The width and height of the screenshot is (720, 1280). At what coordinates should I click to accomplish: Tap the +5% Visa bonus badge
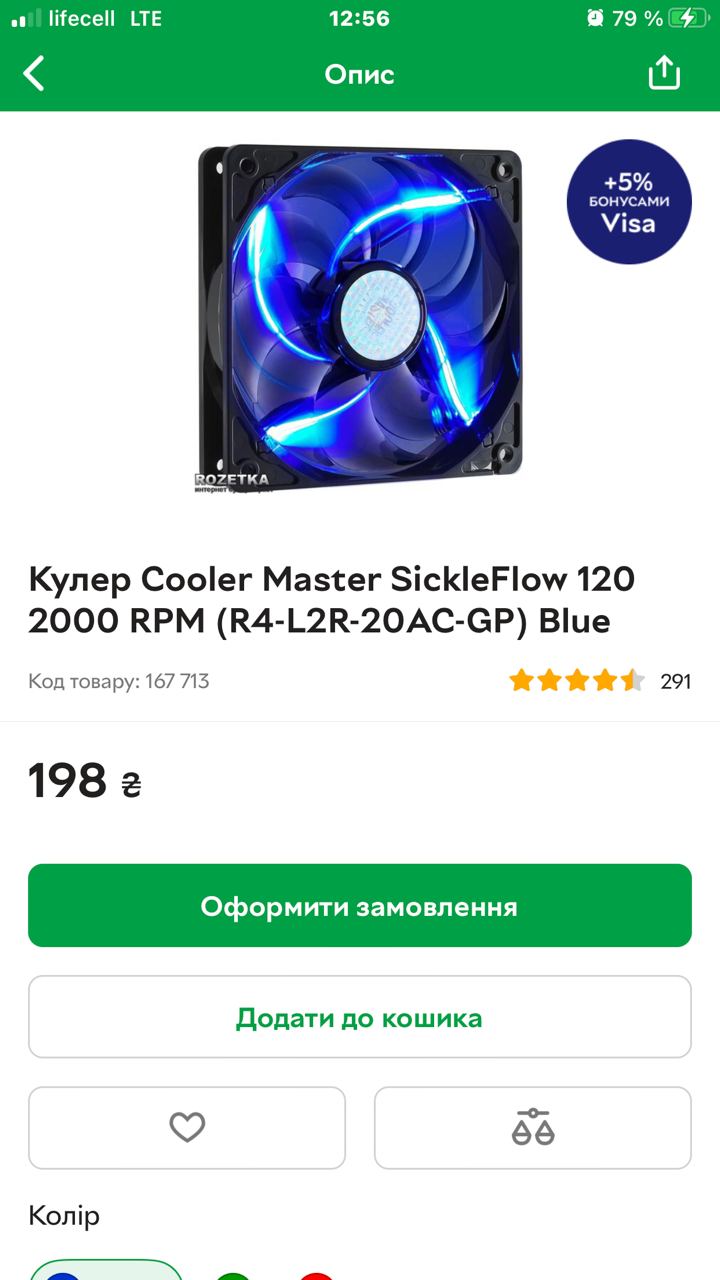click(x=629, y=202)
